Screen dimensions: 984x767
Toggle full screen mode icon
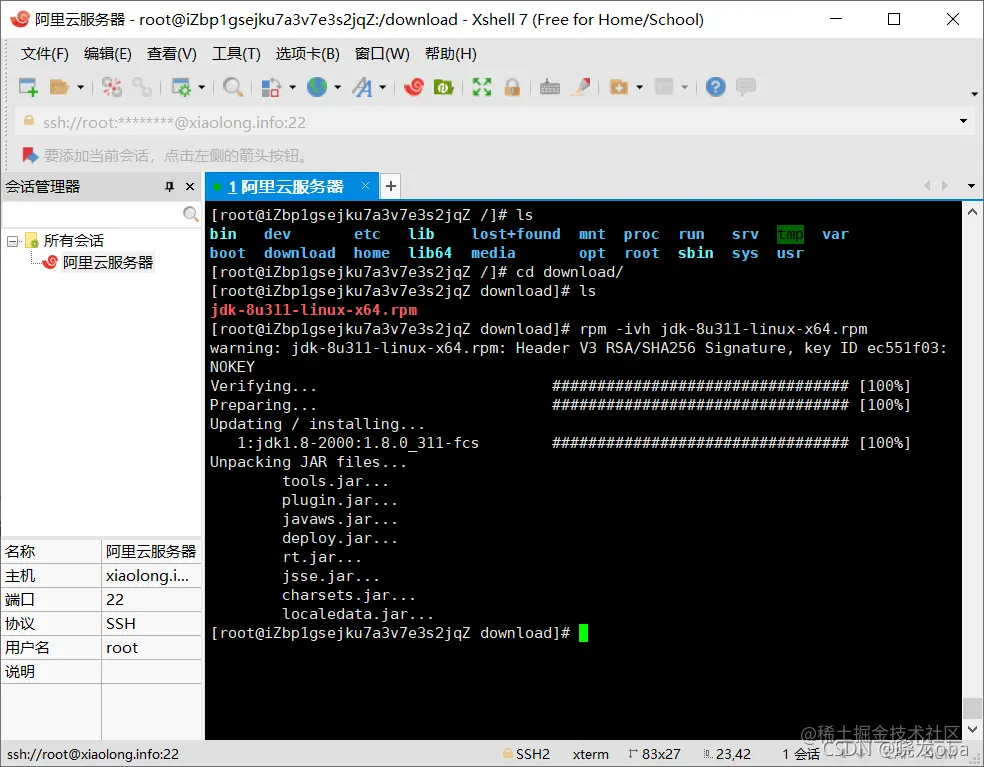coord(482,87)
